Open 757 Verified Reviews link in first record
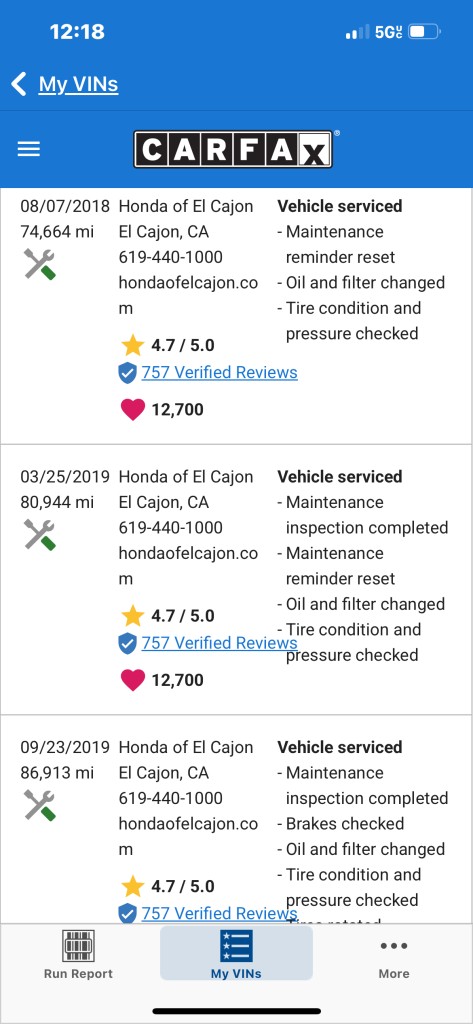Viewport: 473px width, 1024px height. coord(220,372)
